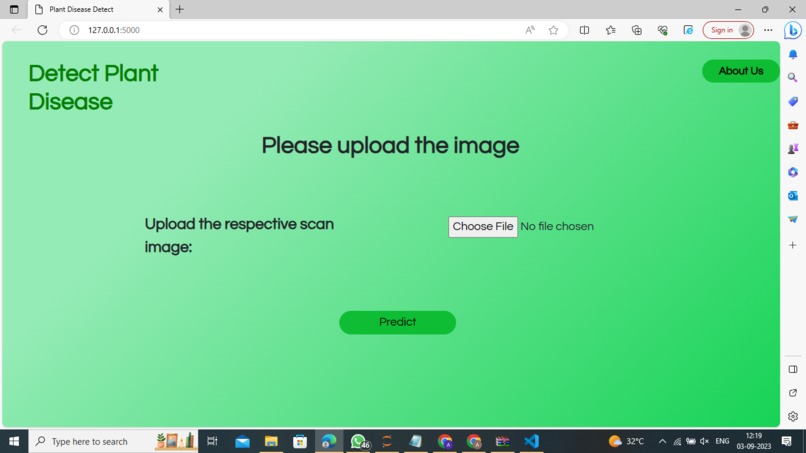Open Bing Copilot sidebar icon

(x=793, y=30)
